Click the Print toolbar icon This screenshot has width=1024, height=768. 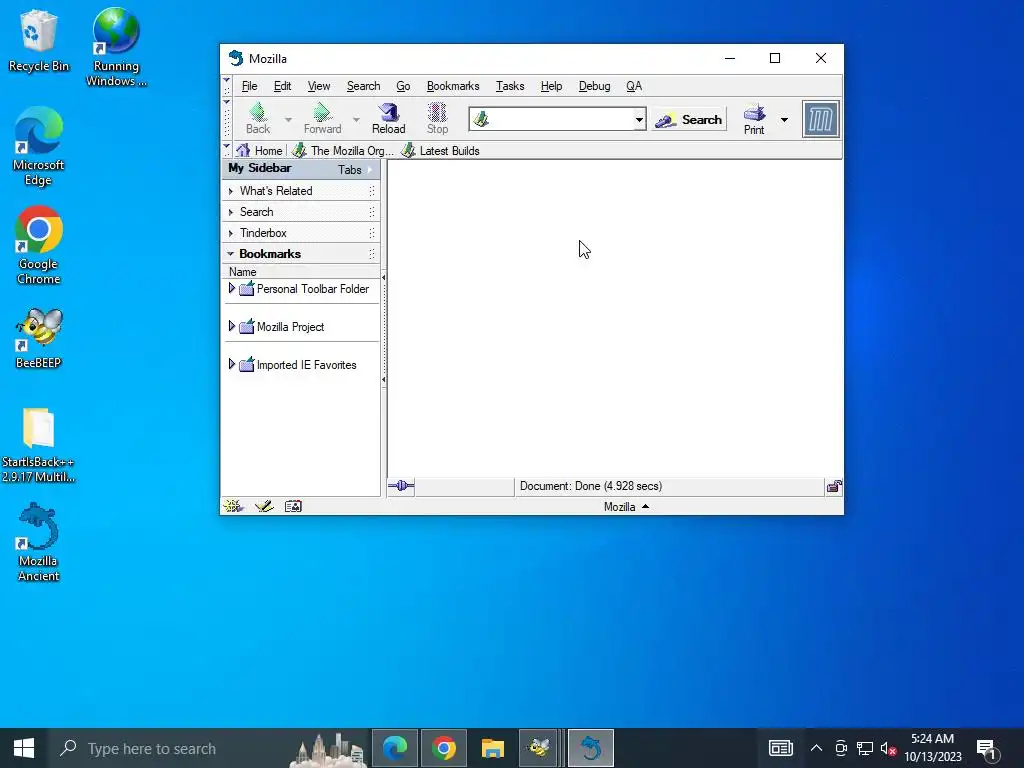tap(754, 113)
